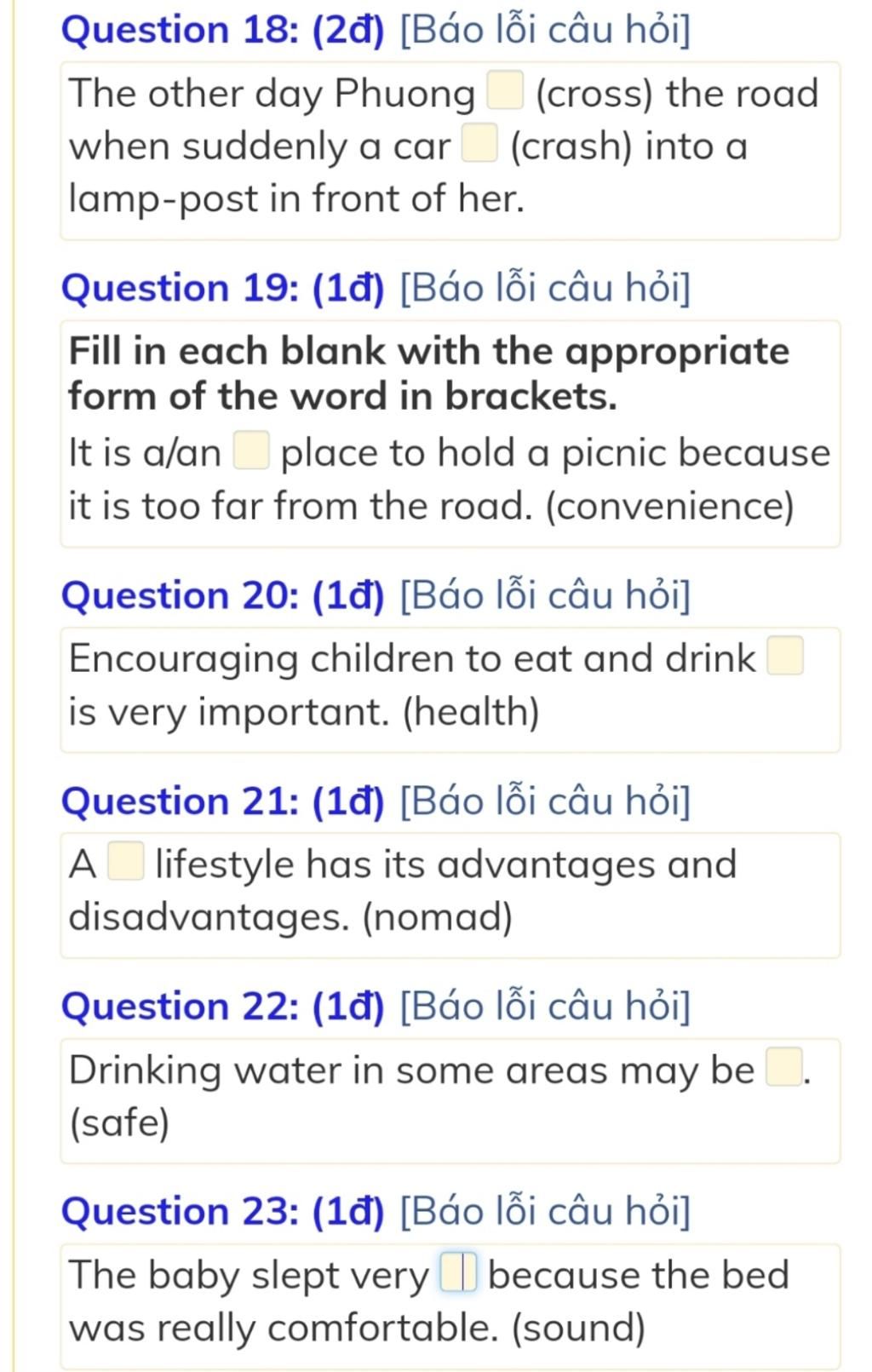Screen dimensions: 872x1372
Task: Click the Question 20 (1đ) heading
Action: pos(223,594)
